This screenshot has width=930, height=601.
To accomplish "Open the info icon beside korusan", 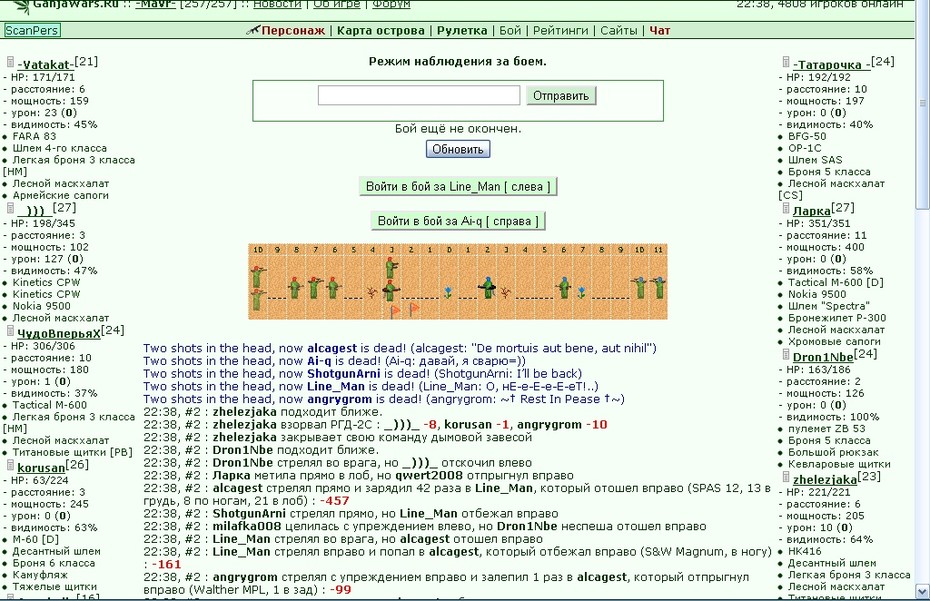I will pyautogui.click(x=10, y=465).
